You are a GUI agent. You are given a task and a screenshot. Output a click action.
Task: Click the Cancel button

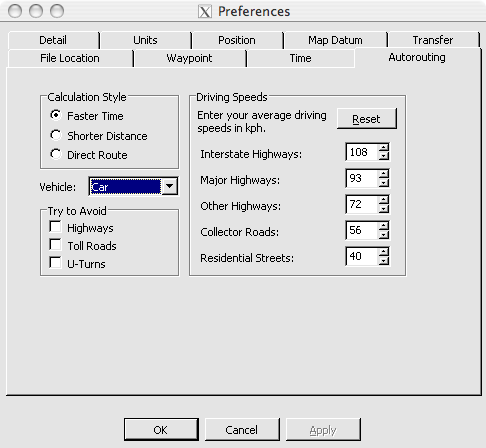pos(242,430)
